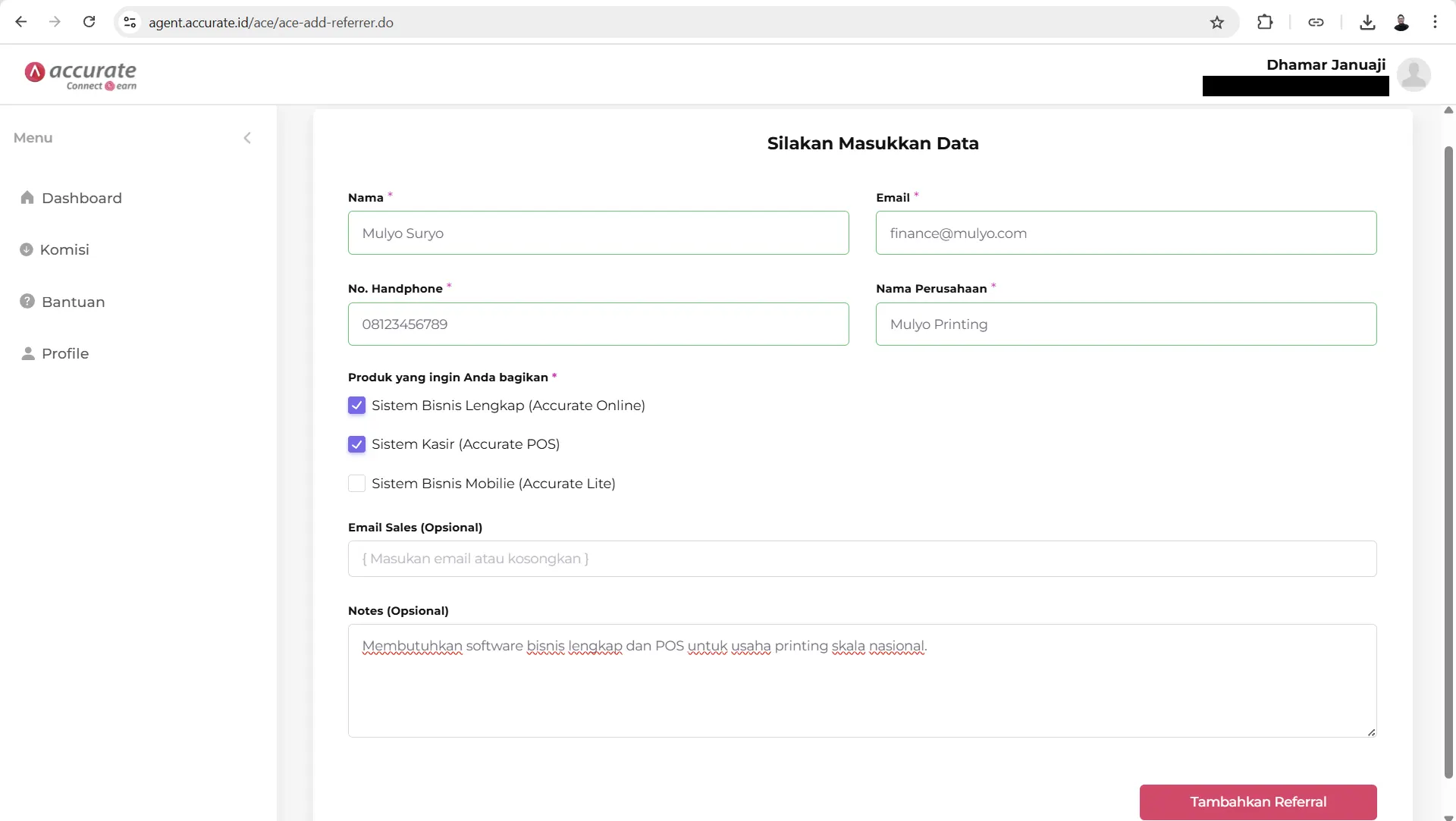Click the Produk yang ingin Anda bagikan label
This screenshot has height=821, width=1456.
pos(447,378)
